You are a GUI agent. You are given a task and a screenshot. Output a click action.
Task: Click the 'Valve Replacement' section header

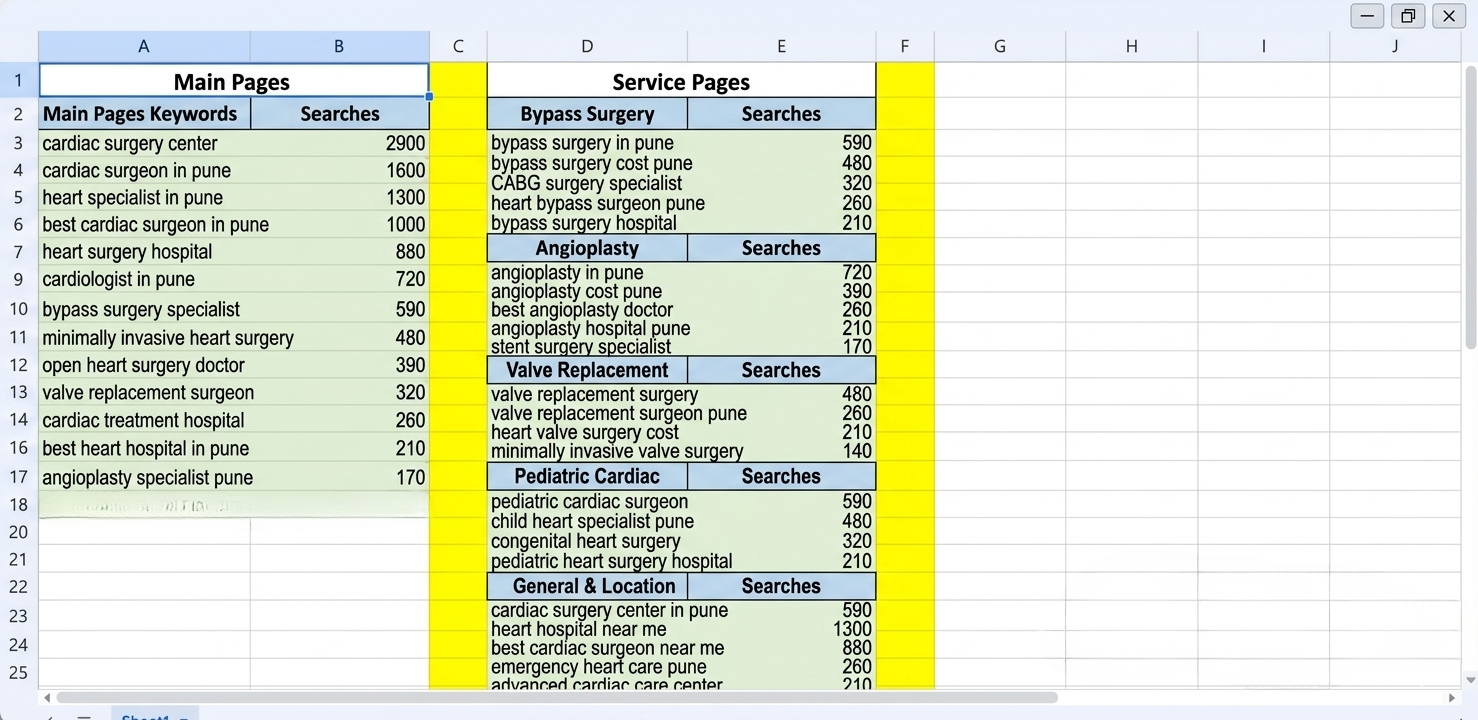tap(587, 370)
